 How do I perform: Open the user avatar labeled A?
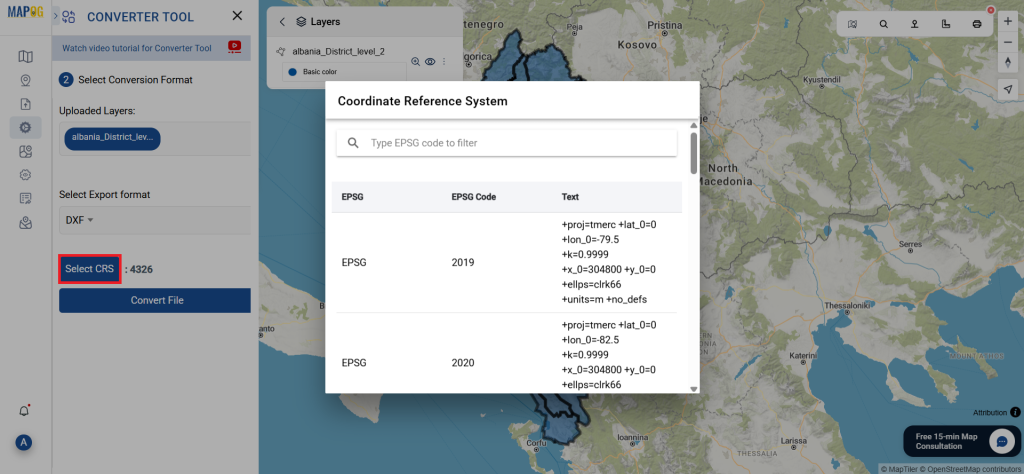coord(24,443)
